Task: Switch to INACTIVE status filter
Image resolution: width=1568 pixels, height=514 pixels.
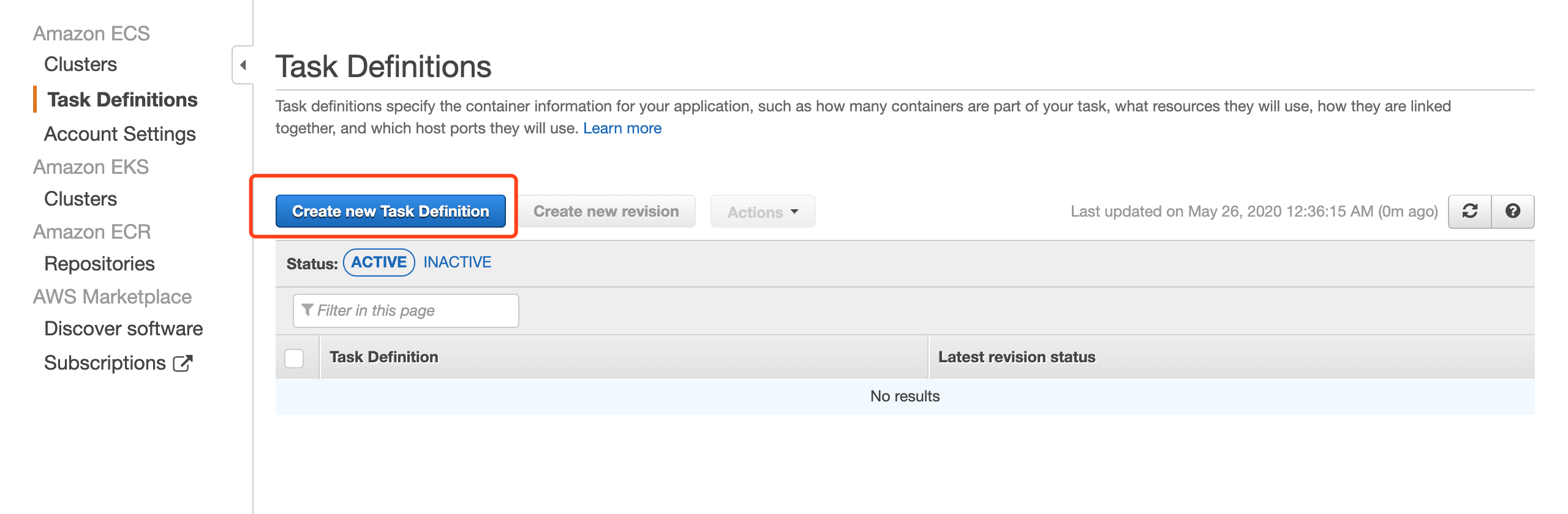Action: point(458,263)
